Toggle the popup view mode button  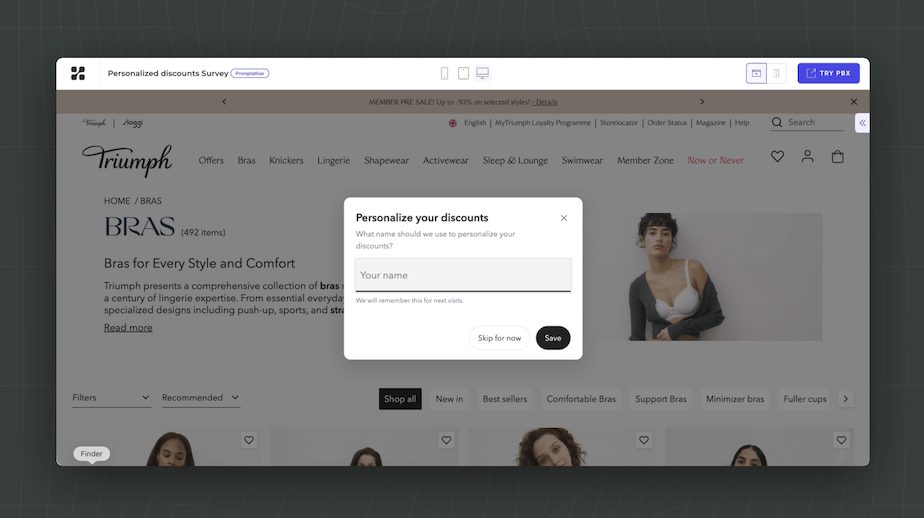click(756, 73)
